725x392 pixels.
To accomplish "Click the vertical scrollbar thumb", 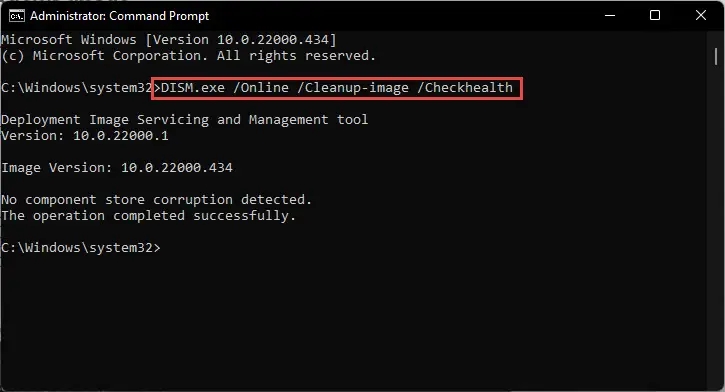I will pyautogui.click(x=716, y=56).
